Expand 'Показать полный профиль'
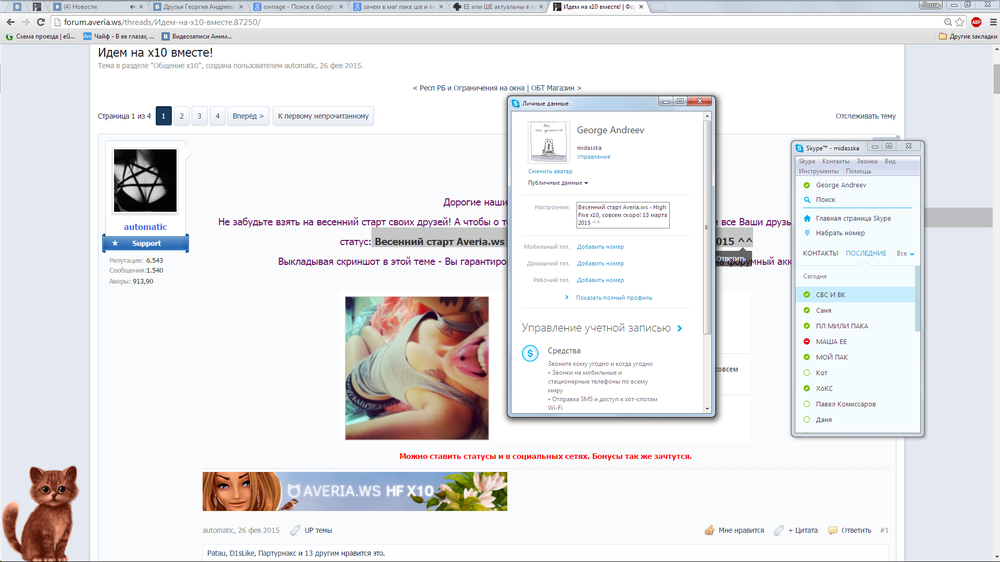 coord(614,298)
